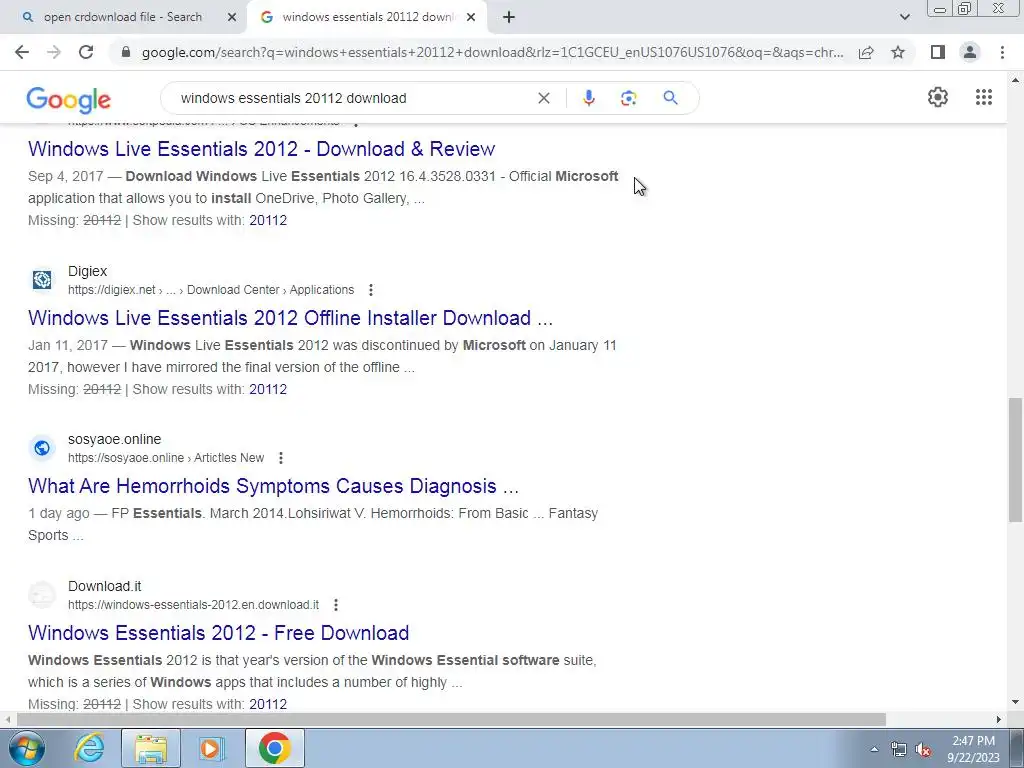Click the vertical scrollbar down arrow

(1016, 703)
